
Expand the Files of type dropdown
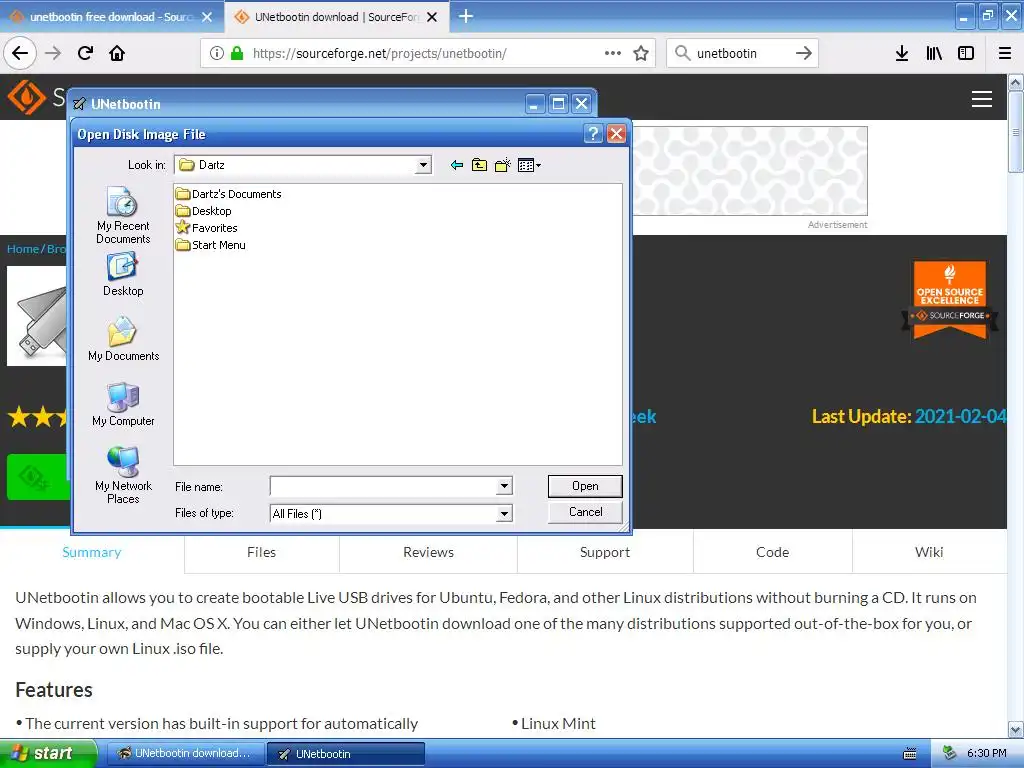point(504,514)
